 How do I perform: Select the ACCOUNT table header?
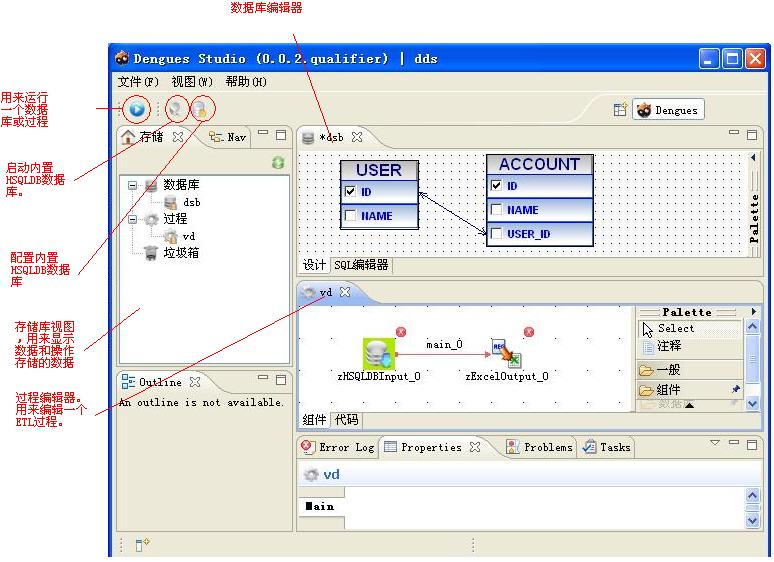point(540,164)
